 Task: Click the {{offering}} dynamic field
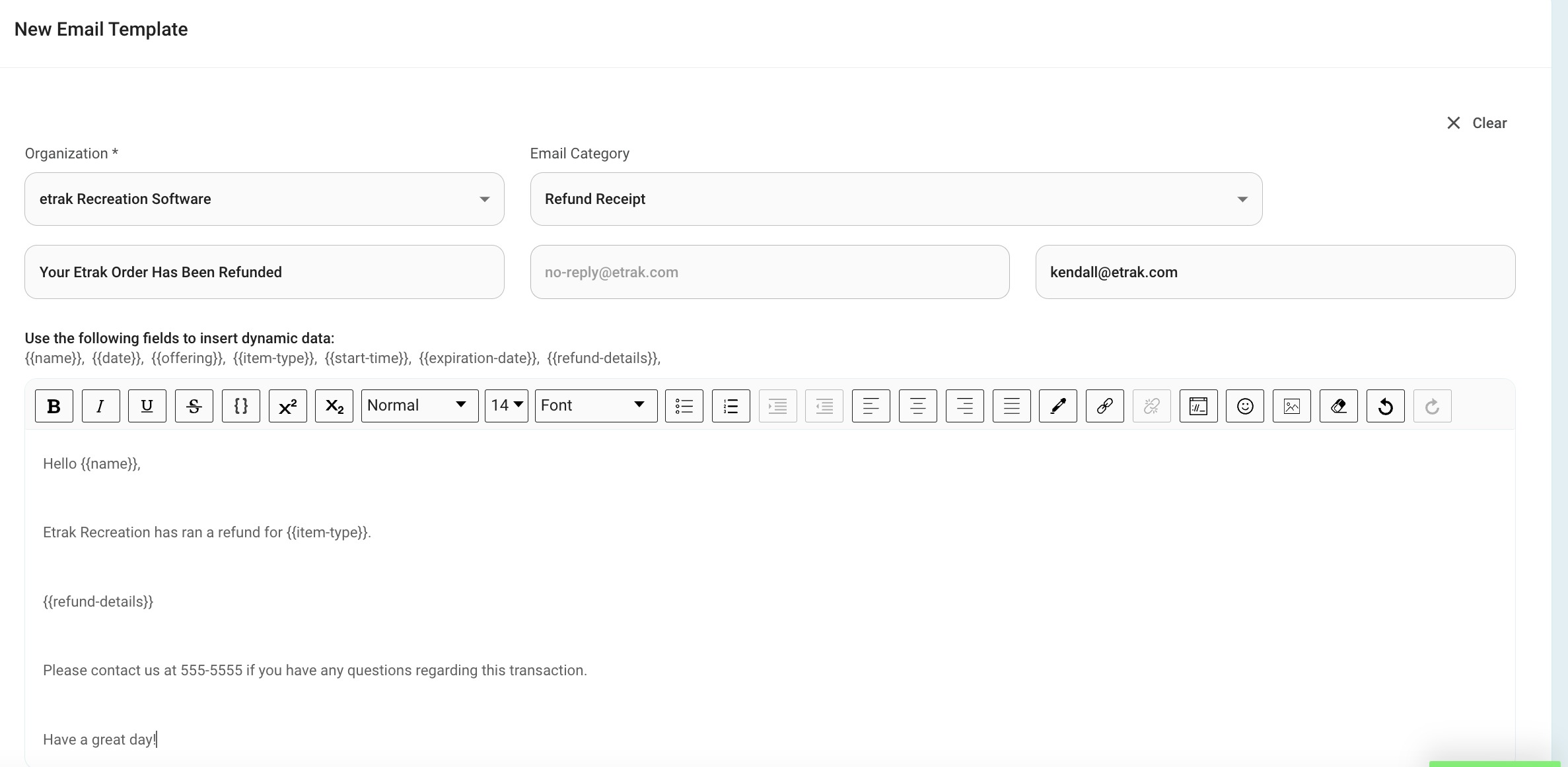pyautogui.click(x=188, y=358)
